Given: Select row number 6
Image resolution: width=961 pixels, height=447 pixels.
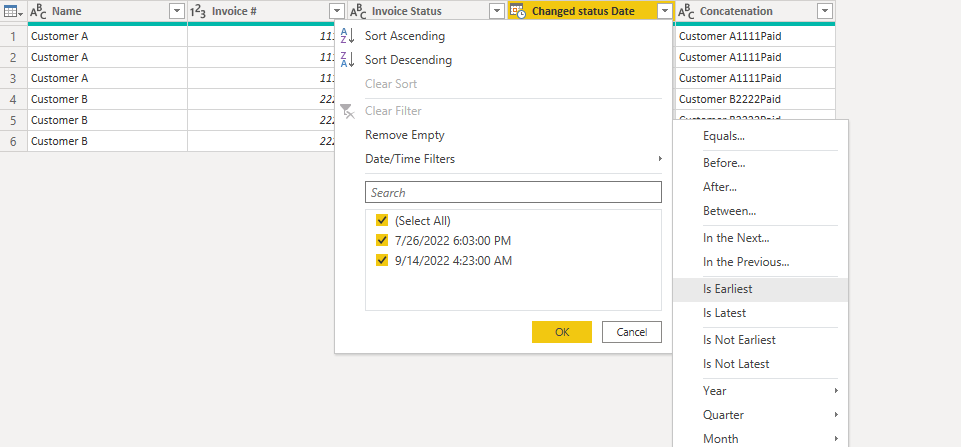Looking at the screenshot, I should (x=13, y=141).
